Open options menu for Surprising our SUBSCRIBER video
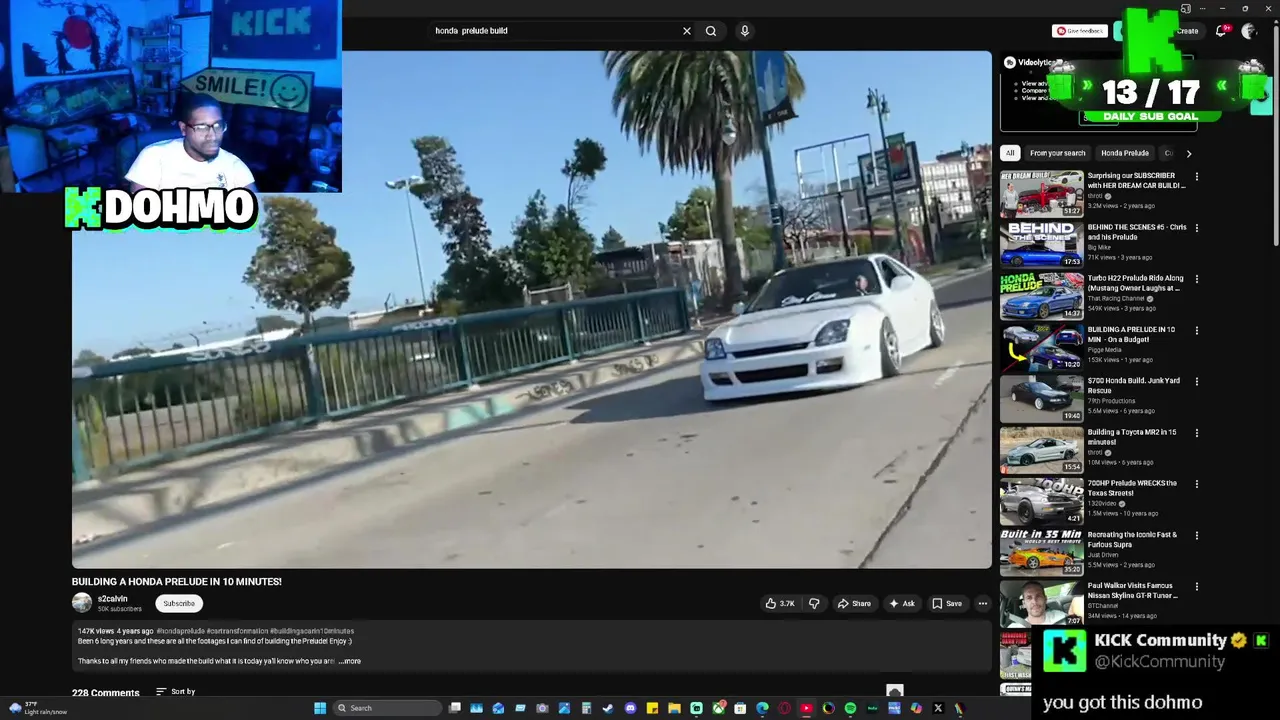This screenshot has height=720, width=1280. pyautogui.click(x=1197, y=177)
